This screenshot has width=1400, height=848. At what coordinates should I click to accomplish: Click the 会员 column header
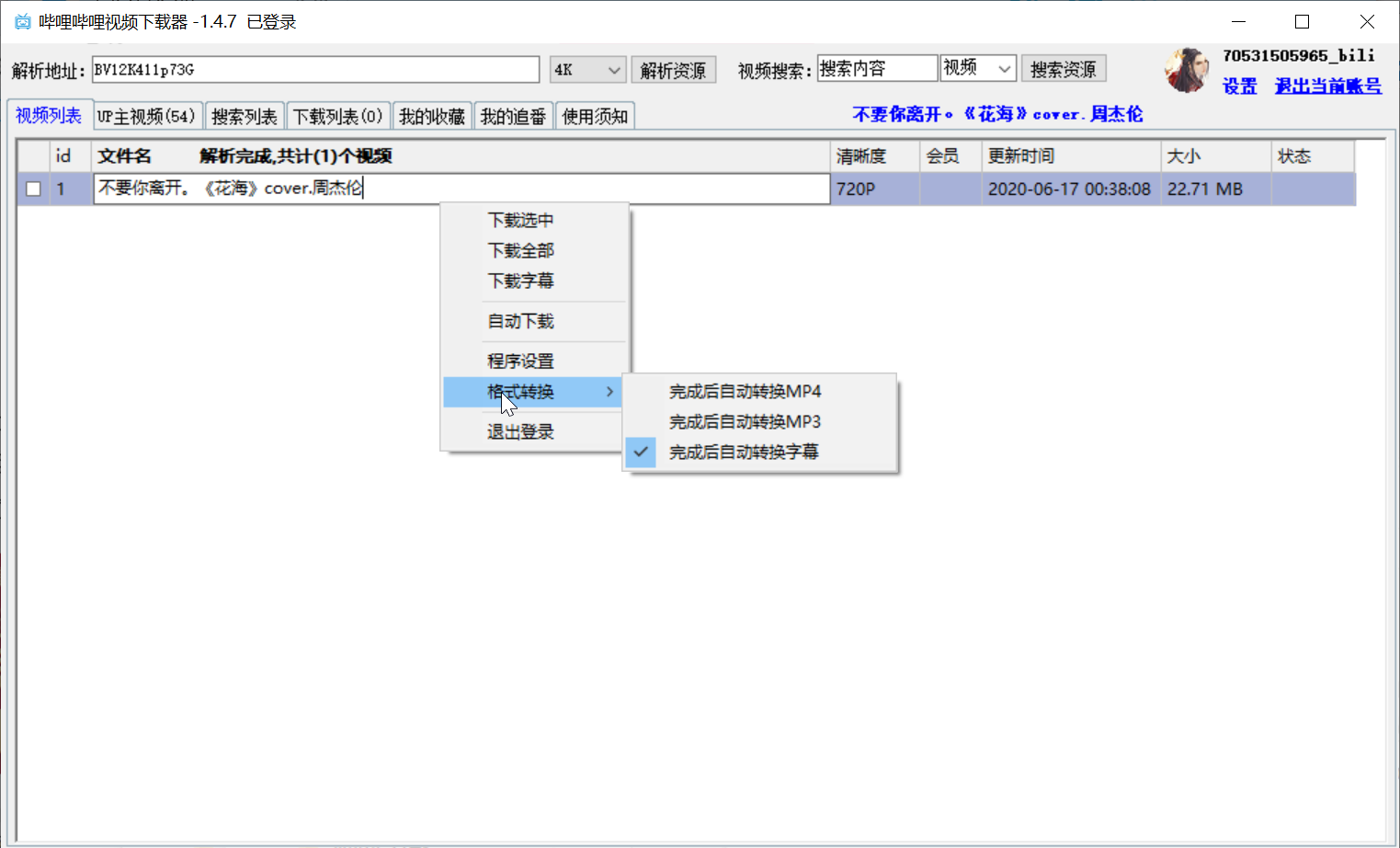950,156
